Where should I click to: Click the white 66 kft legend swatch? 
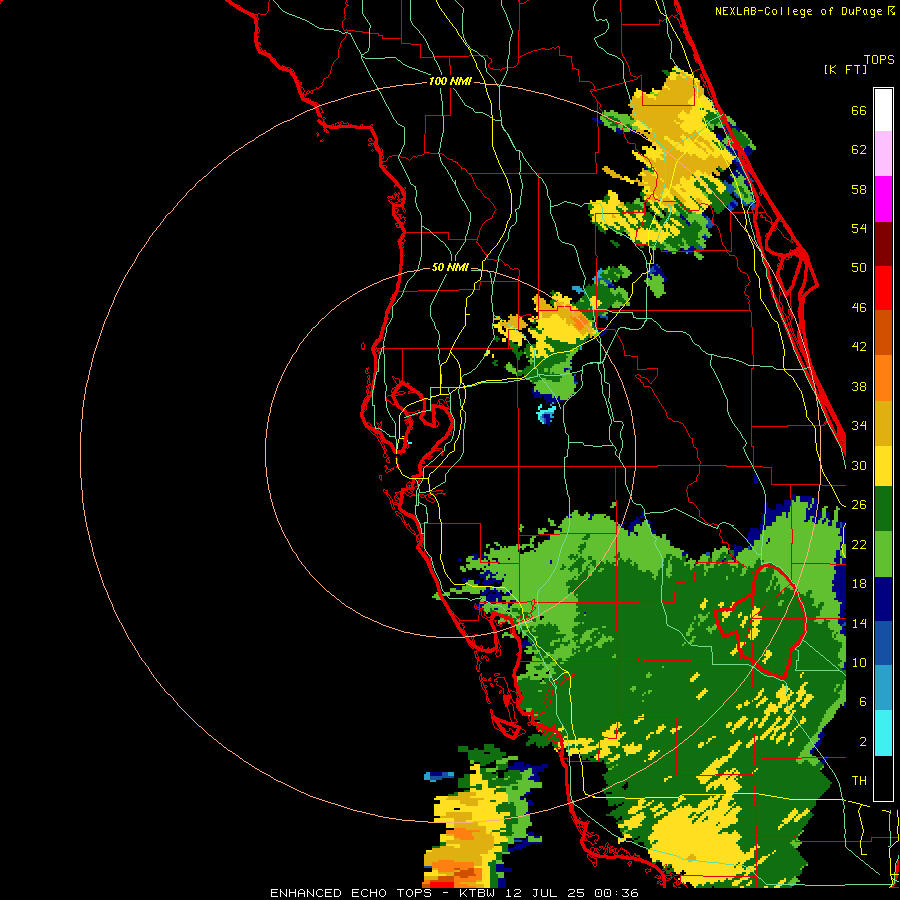tap(883, 110)
